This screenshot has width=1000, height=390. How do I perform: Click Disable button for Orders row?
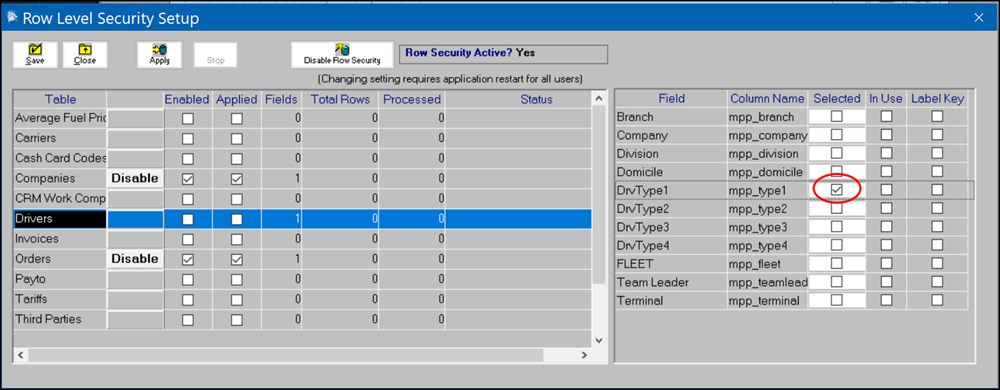click(x=135, y=259)
